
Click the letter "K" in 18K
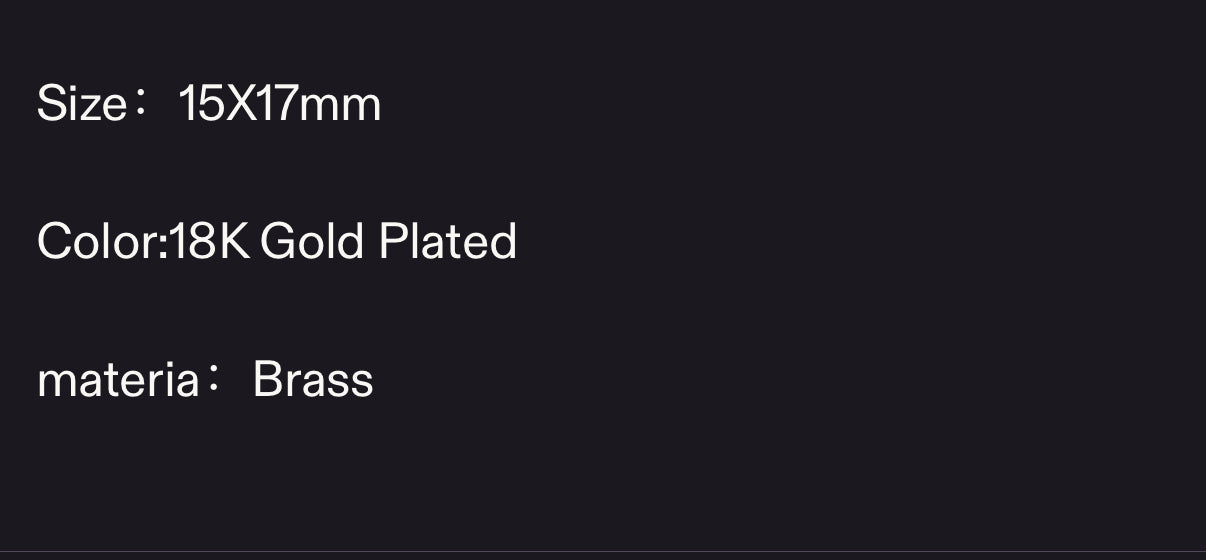(233, 242)
